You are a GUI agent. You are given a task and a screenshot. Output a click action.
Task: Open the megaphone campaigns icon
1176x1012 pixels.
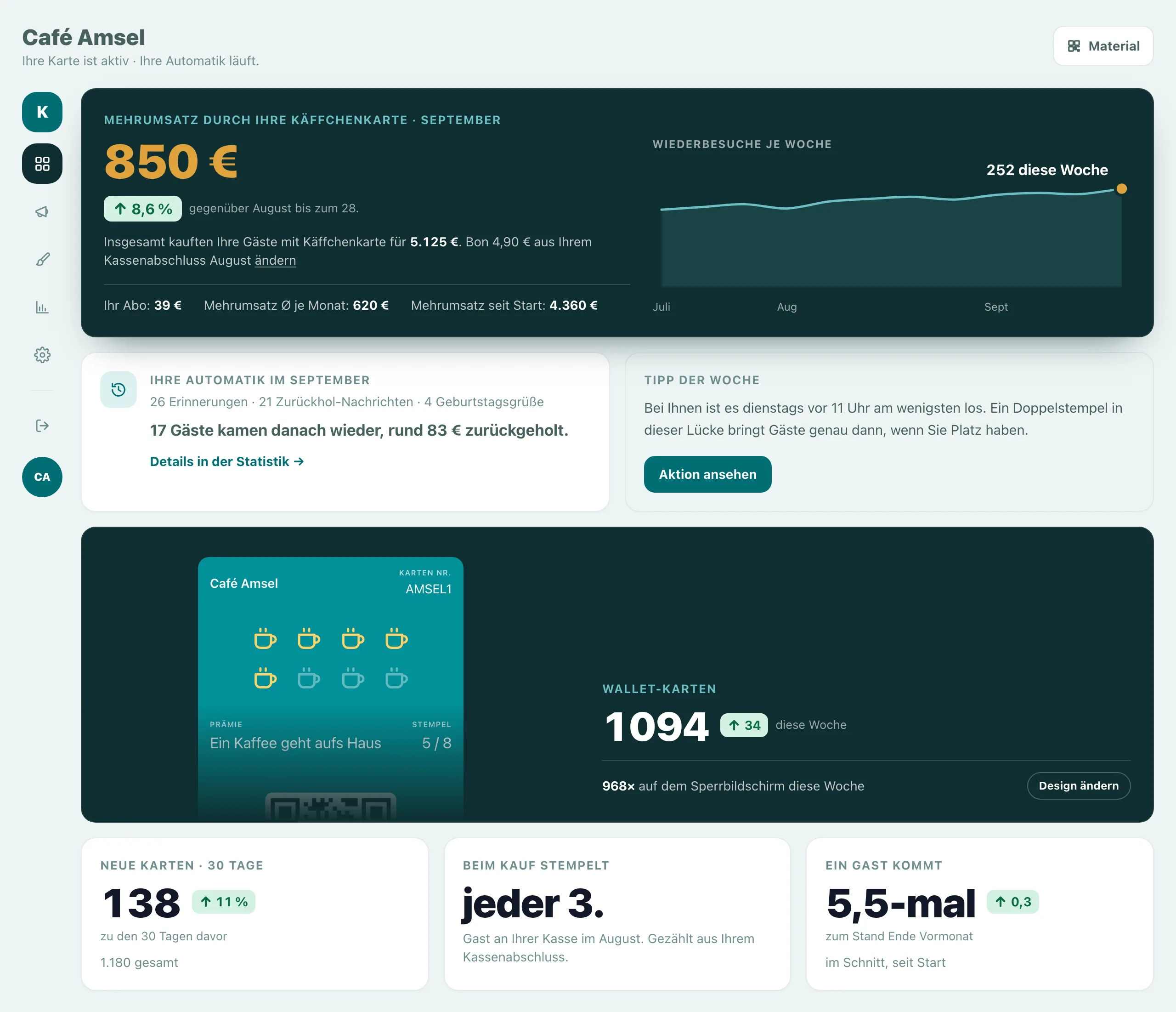click(x=42, y=212)
